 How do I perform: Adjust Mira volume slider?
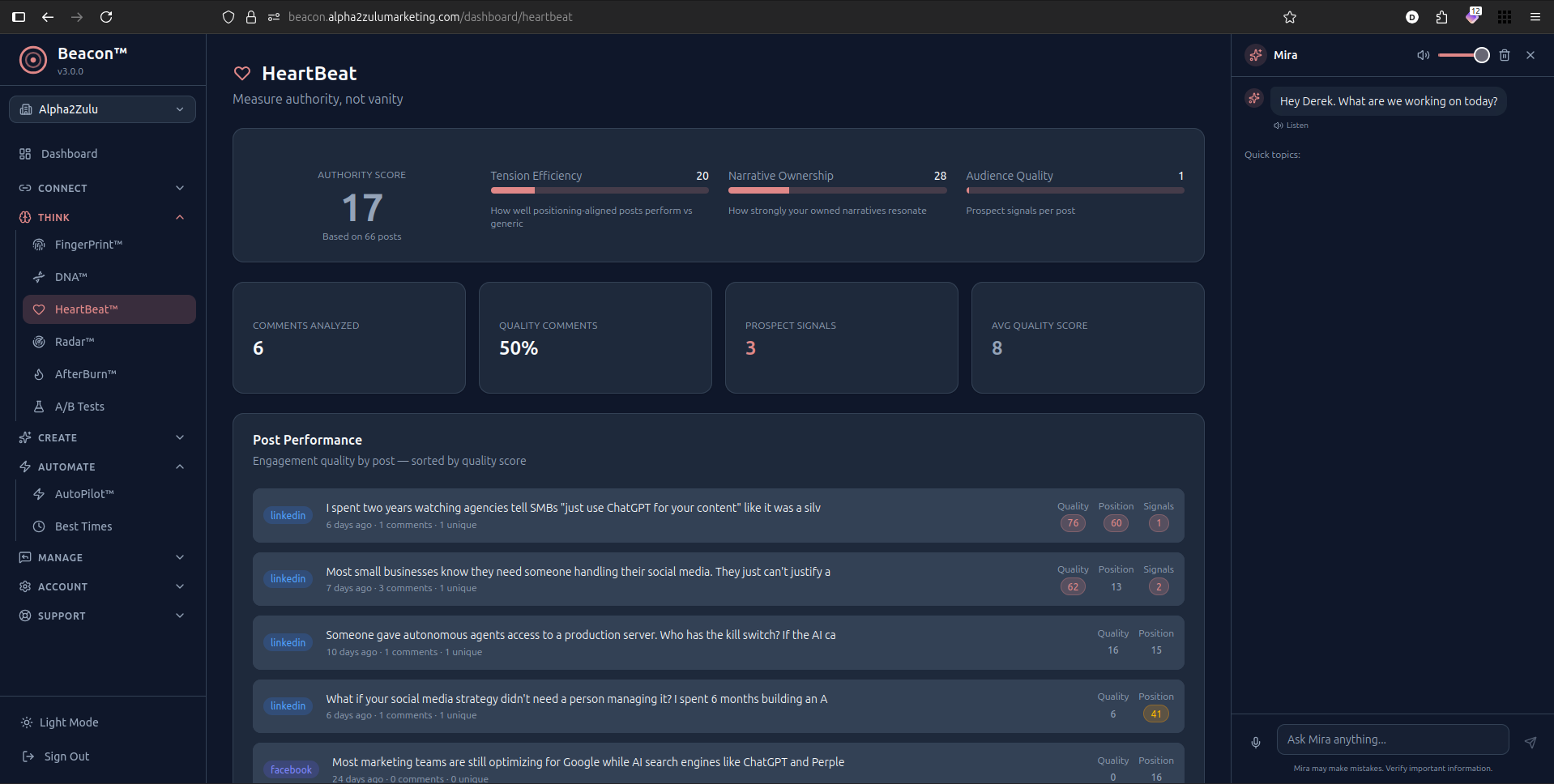[1463, 55]
